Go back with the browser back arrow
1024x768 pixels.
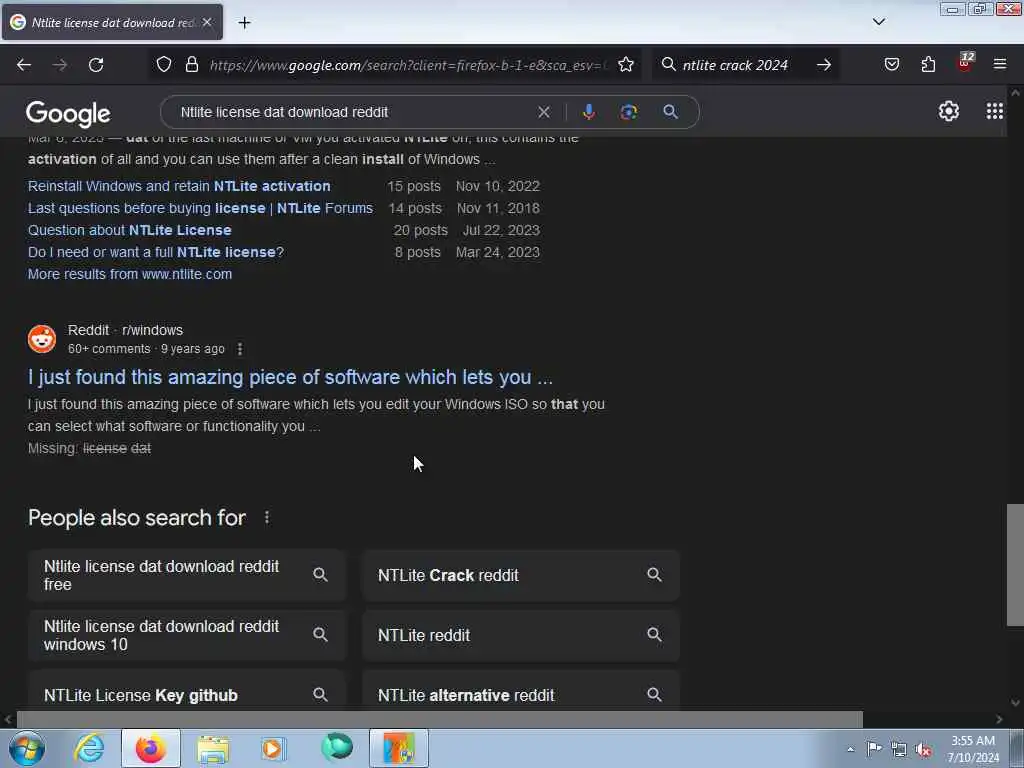[24, 65]
